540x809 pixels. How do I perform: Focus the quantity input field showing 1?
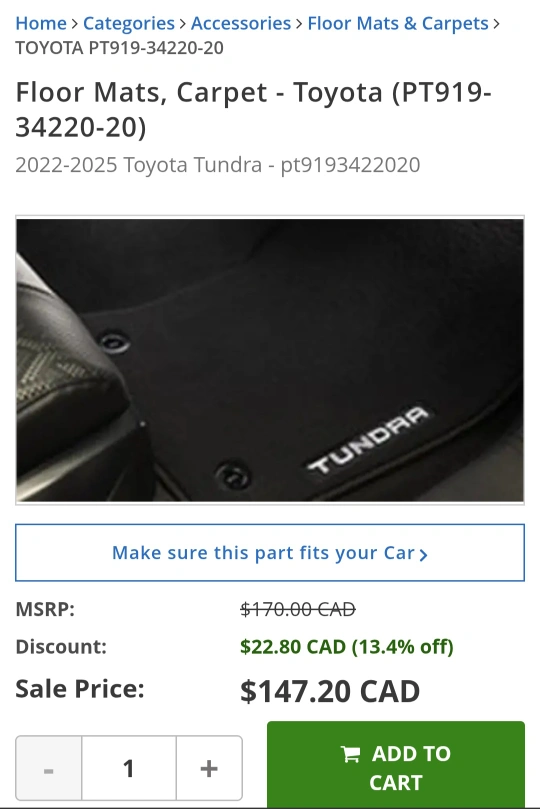(129, 768)
